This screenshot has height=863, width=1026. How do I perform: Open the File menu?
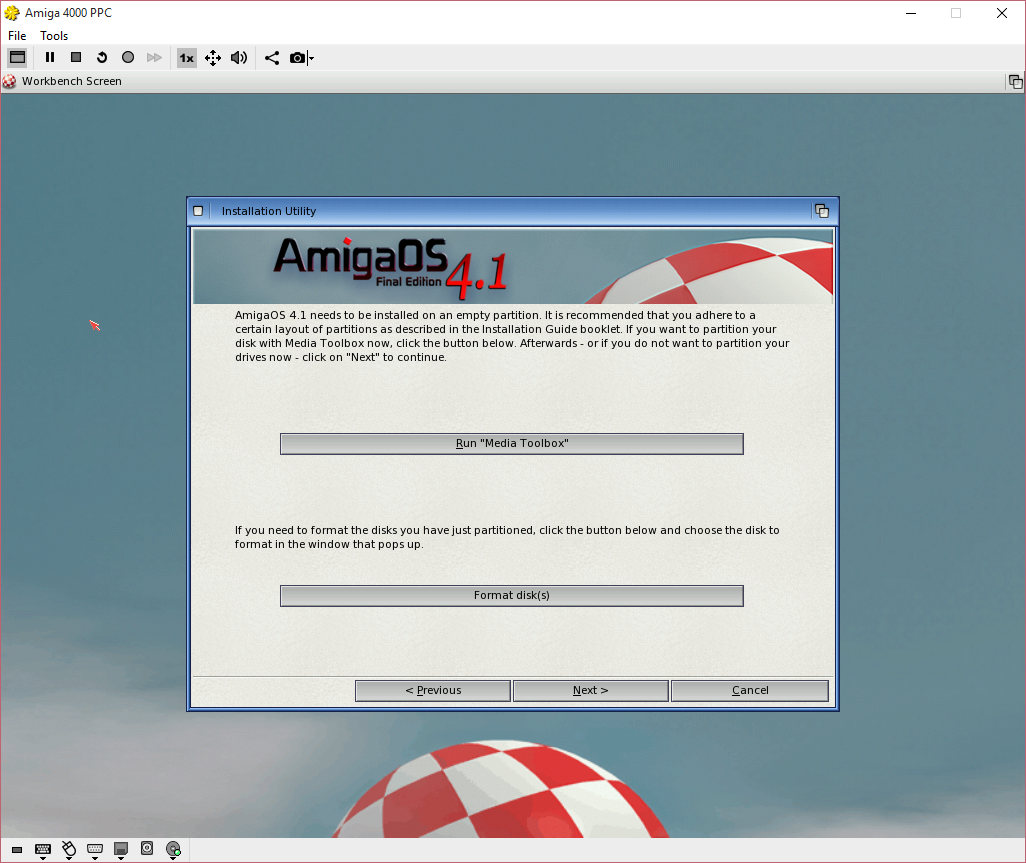coord(17,36)
